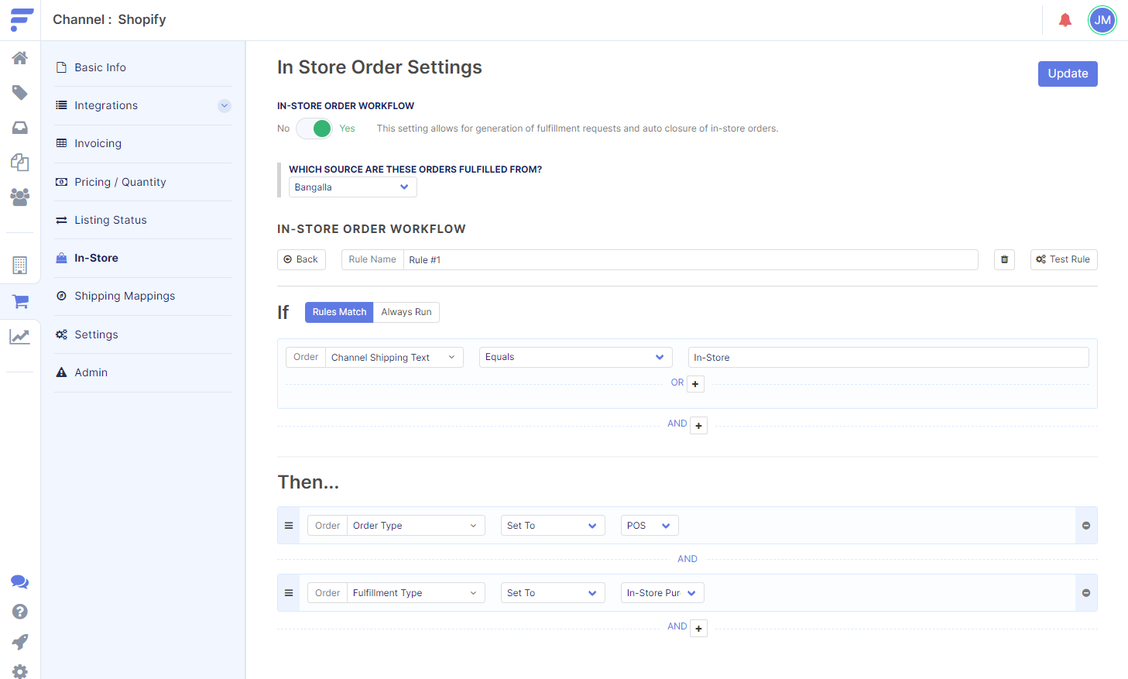The width and height of the screenshot is (1128, 679).
Task: Remove the Order Type action row
Action: (1086, 526)
